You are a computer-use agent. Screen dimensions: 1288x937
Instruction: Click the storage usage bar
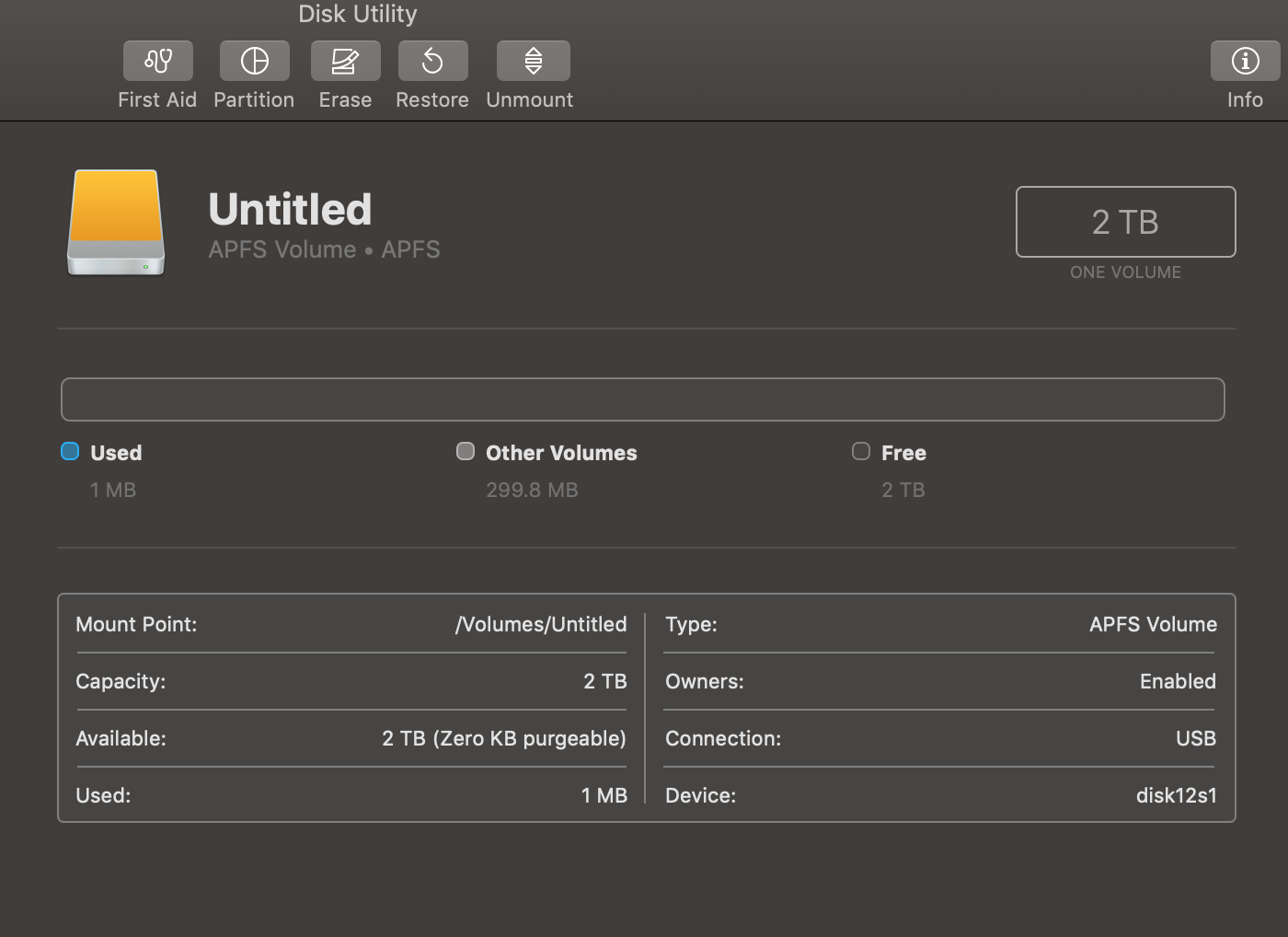643,399
